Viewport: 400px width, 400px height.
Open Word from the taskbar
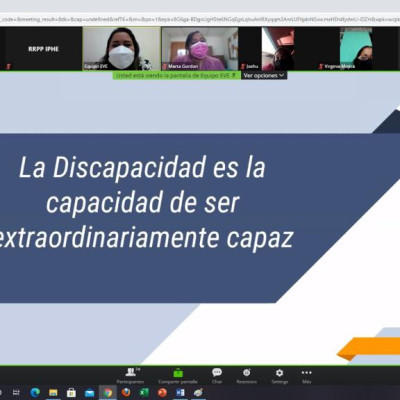(x=180, y=393)
